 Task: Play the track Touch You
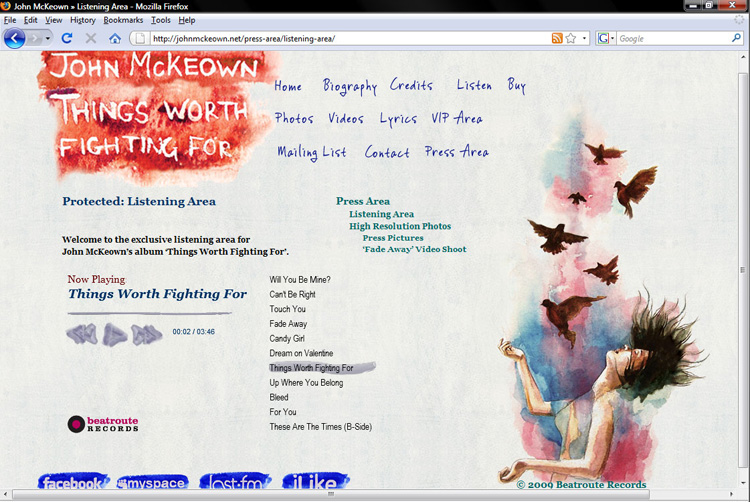point(287,309)
